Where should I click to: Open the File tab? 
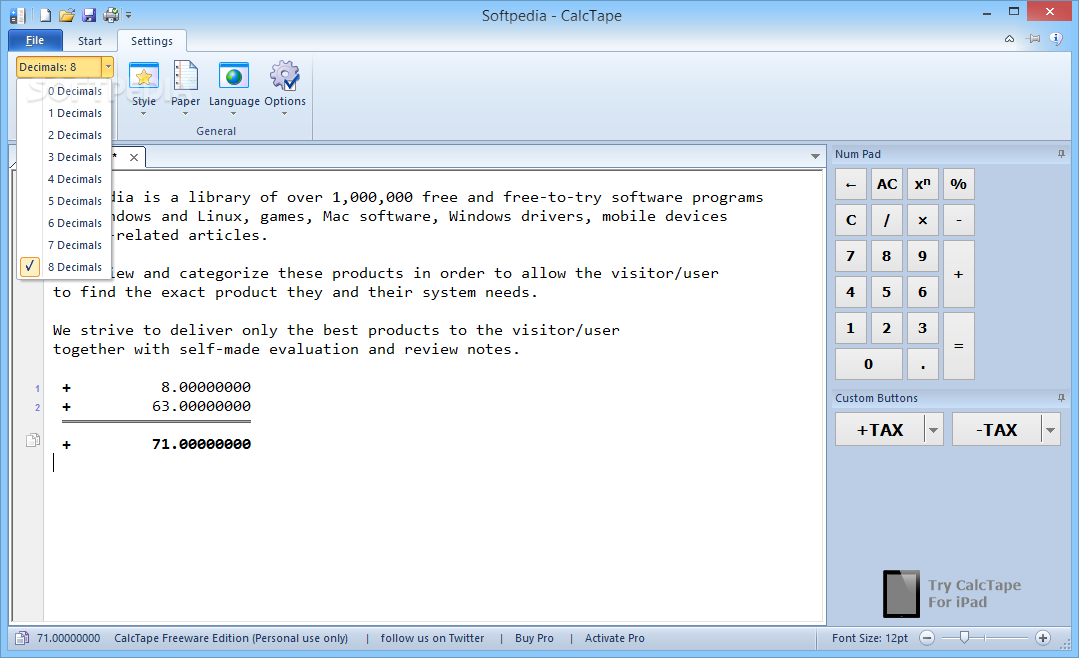pyautogui.click(x=35, y=41)
